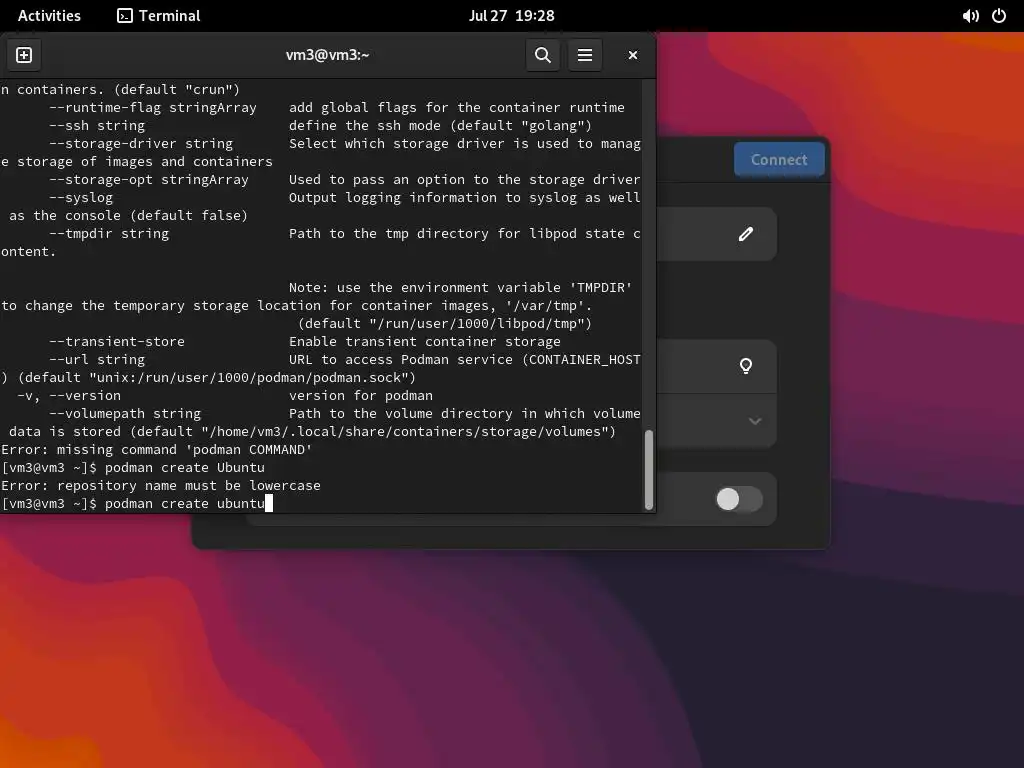Expand the chevron dropdown in background window
Viewport: 1024px width, 768px height.
[x=755, y=421]
